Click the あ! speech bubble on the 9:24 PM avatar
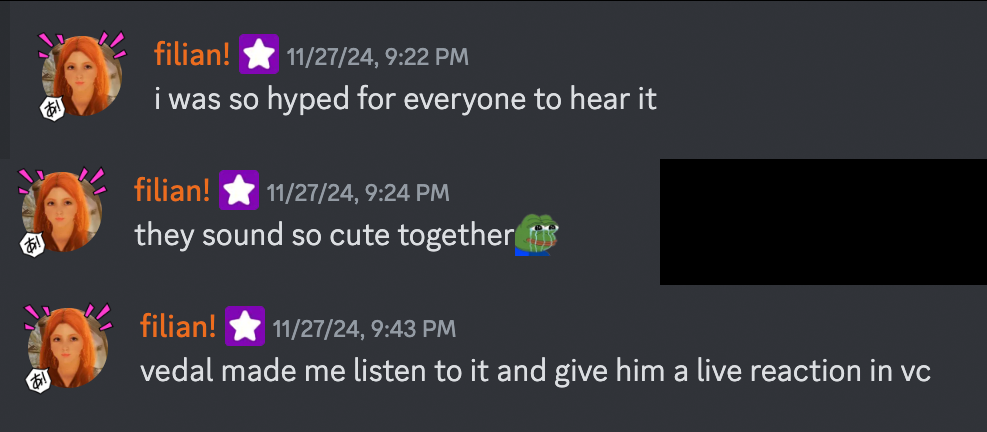This screenshot has width=987, height=432. [33, 245]
